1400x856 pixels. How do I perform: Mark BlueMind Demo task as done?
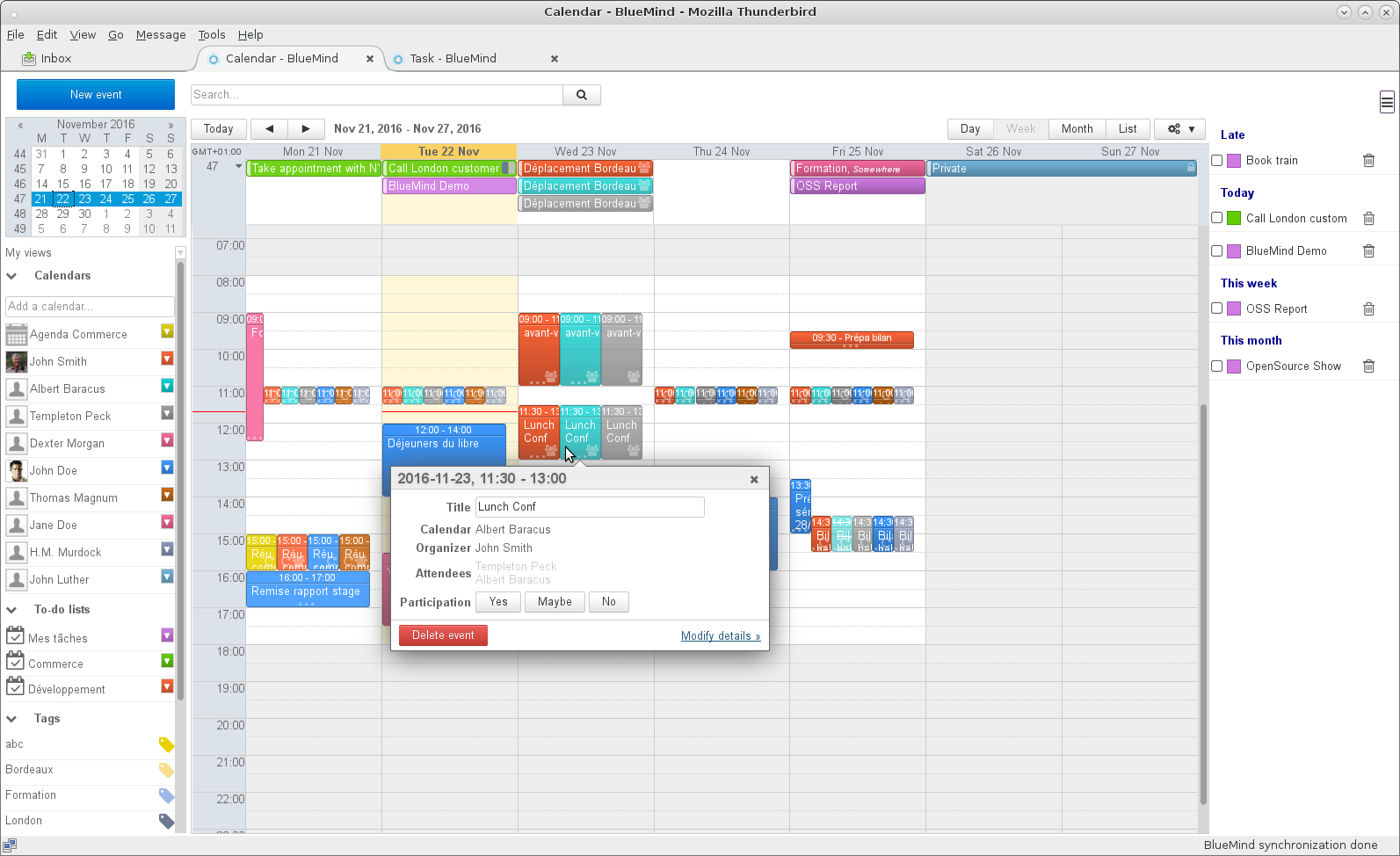tap(1217, 250)
